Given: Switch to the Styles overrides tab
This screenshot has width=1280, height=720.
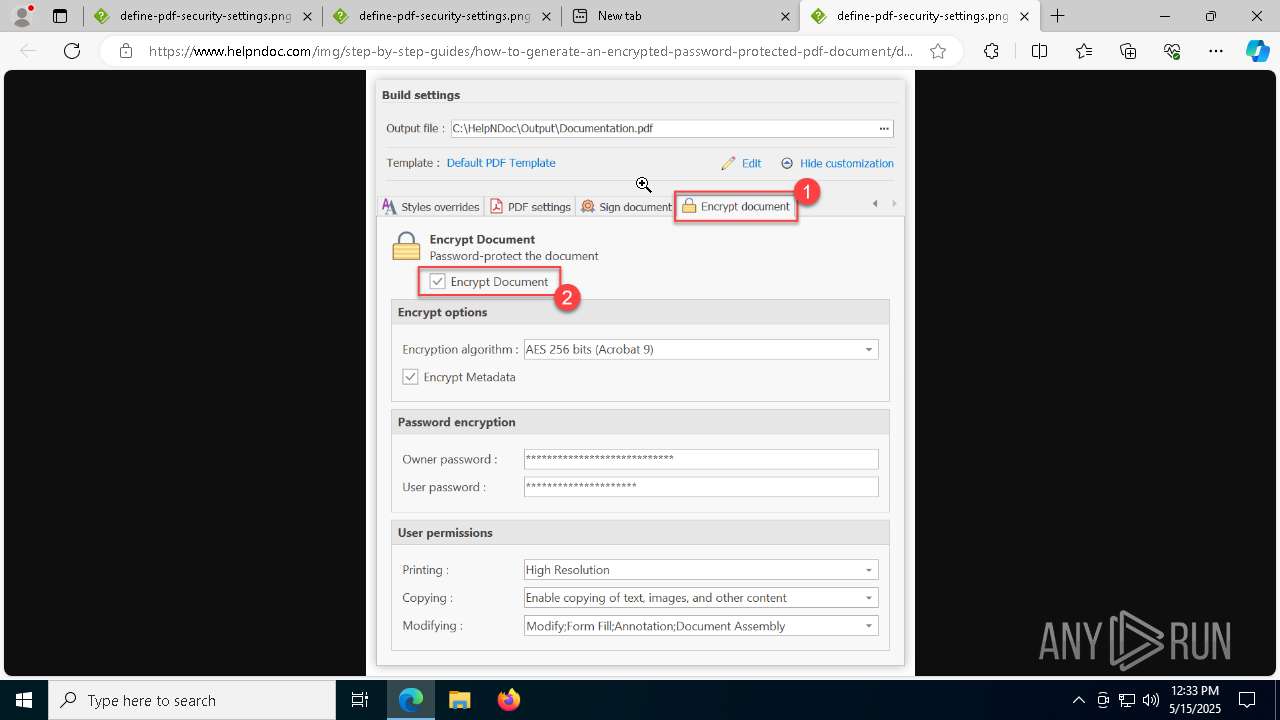Looking at the screenshot, I should coord(431,207).
